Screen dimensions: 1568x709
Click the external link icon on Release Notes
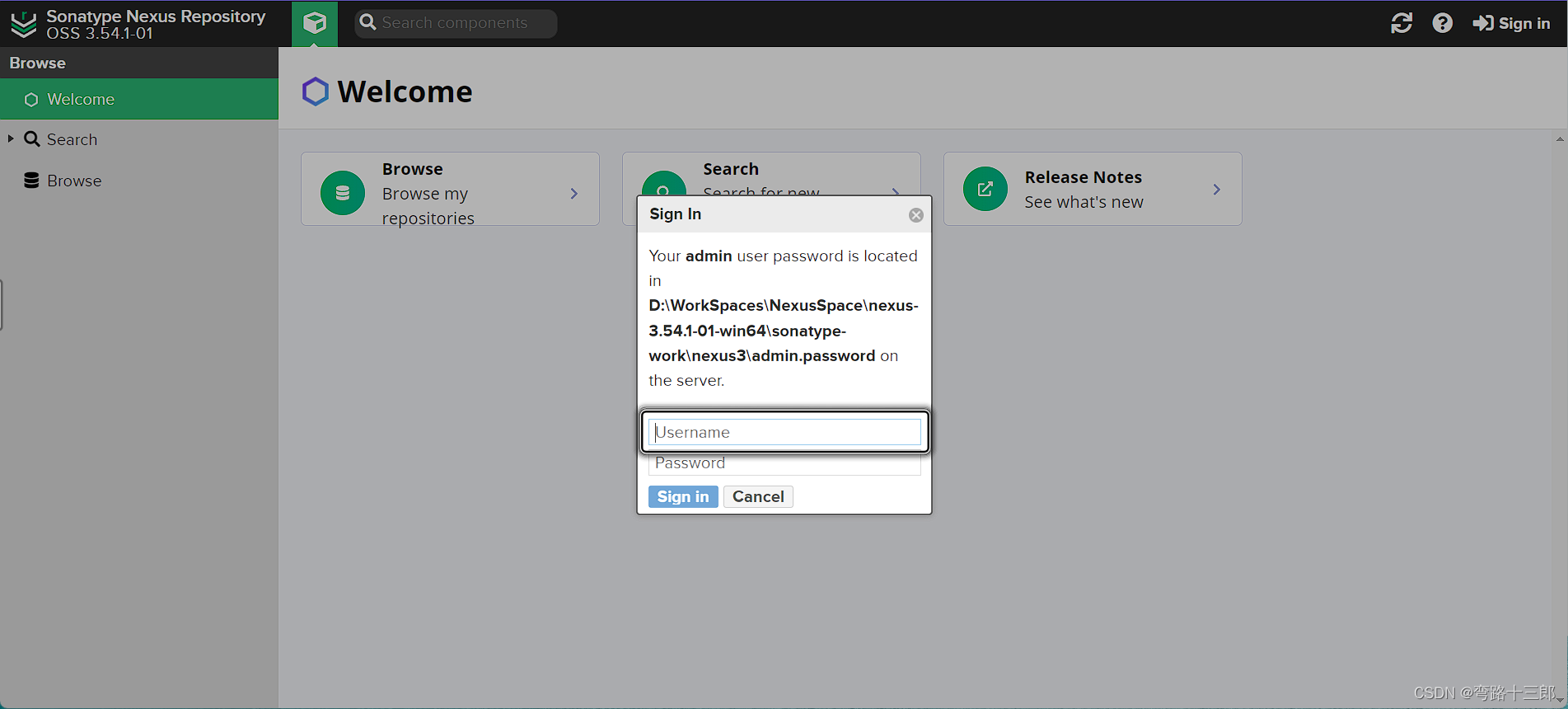pos(985,189)
